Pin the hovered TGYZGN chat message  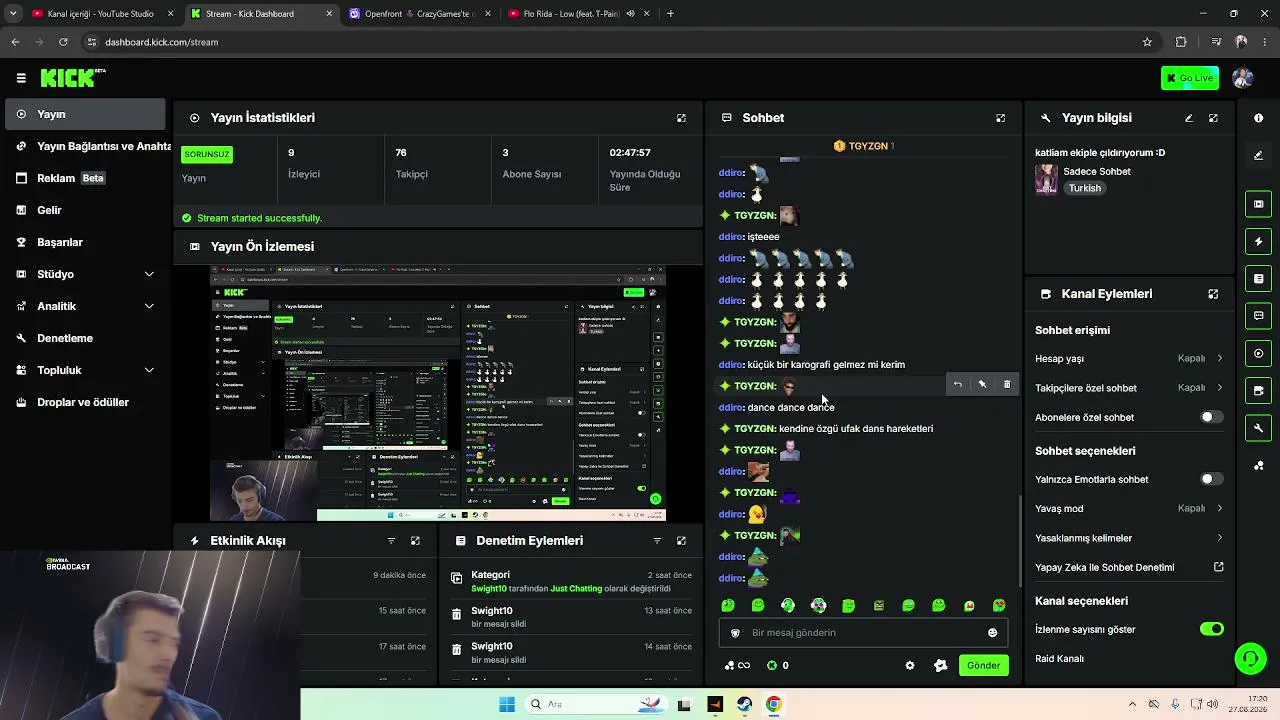coord(982,385)
